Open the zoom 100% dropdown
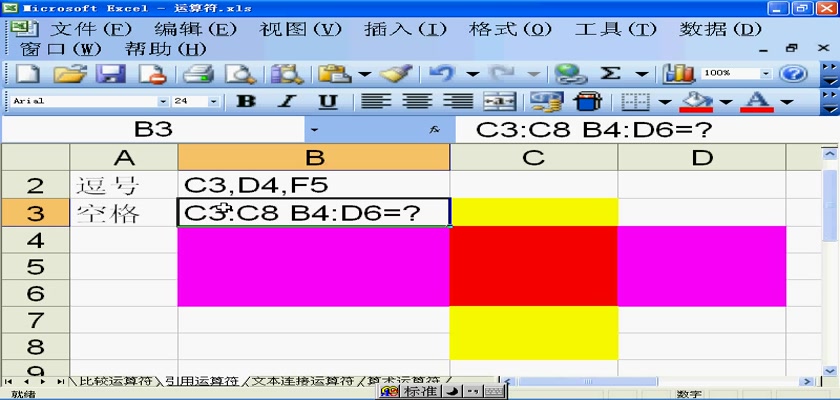Screen dimensions: 840x400 coord(767,74)
